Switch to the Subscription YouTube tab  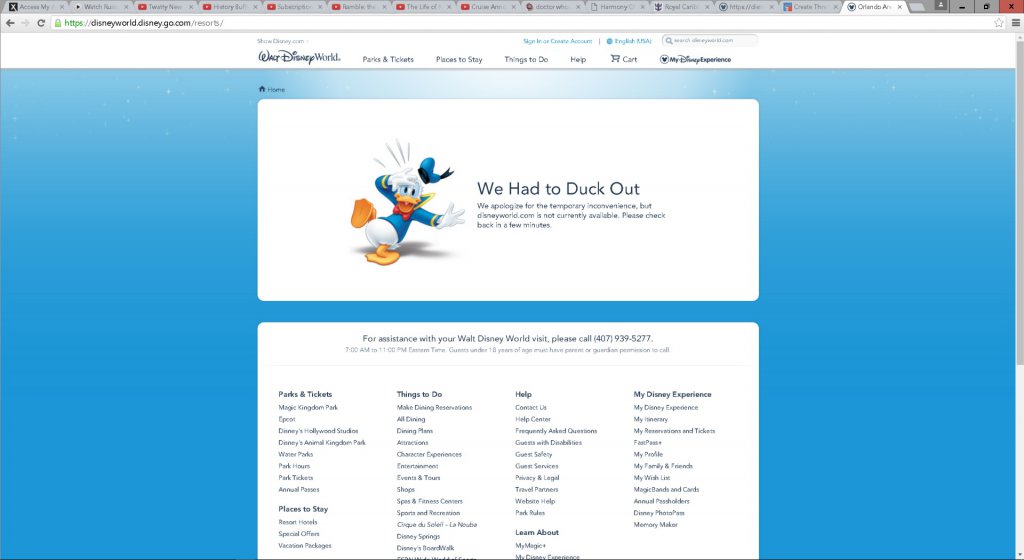293,7
